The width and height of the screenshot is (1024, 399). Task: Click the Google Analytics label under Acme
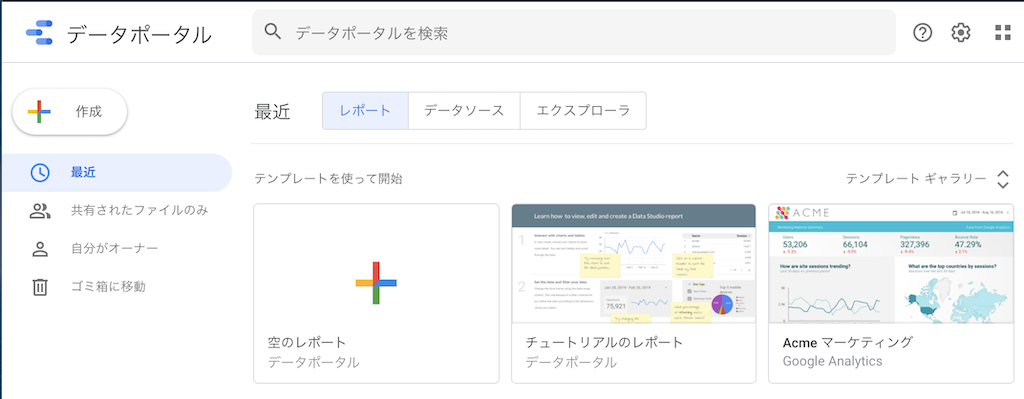[x=833, y=361]
